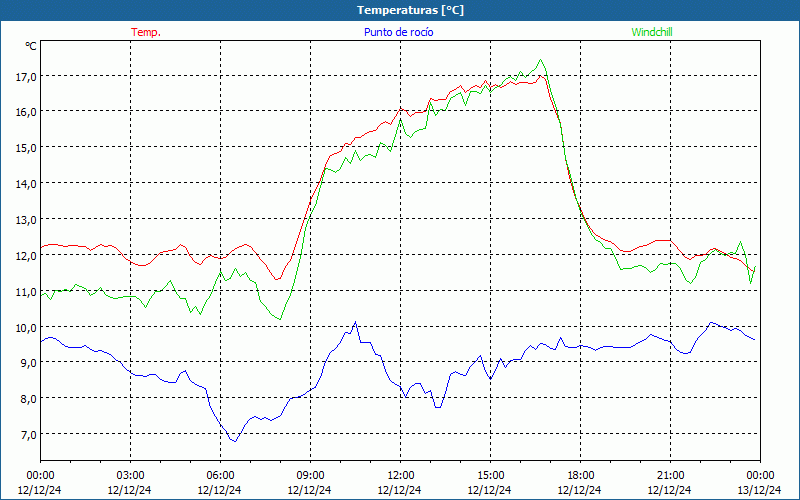Click the 8,0 y-axis value
Viewport: 800px width, 500px height.
(x=28, y=399)
